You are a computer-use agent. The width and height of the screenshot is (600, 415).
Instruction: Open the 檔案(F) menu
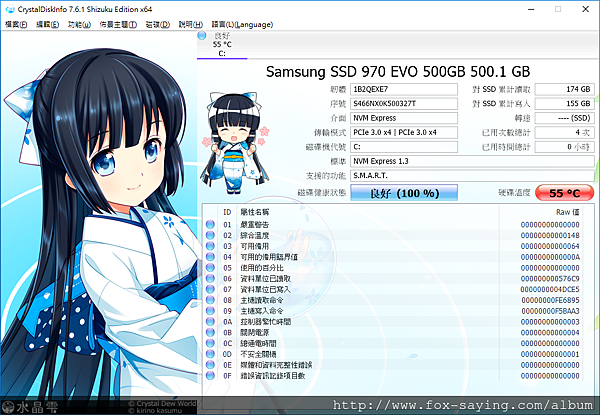pos(16,24)
